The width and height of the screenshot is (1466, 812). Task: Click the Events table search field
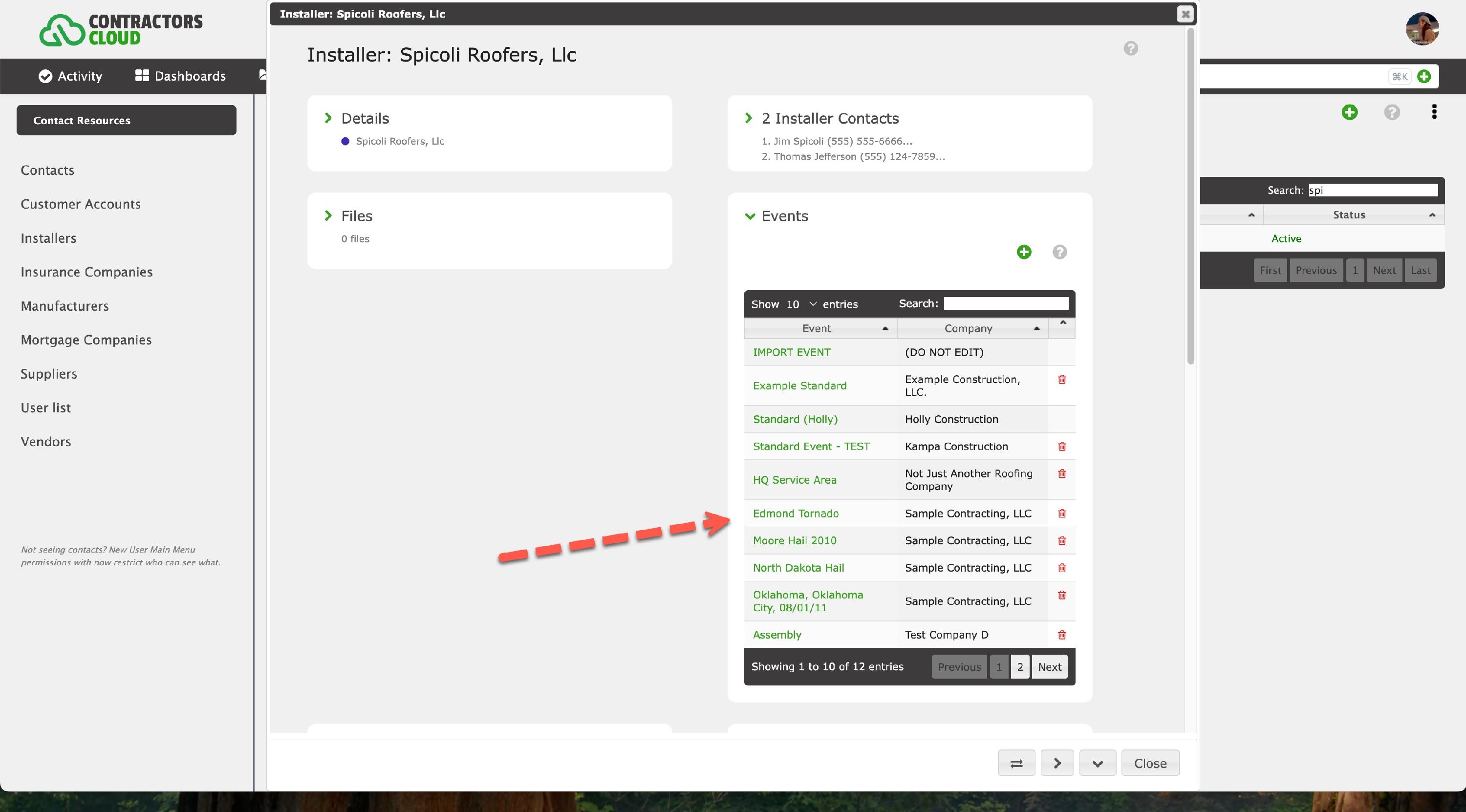(x=1006, y=303)
